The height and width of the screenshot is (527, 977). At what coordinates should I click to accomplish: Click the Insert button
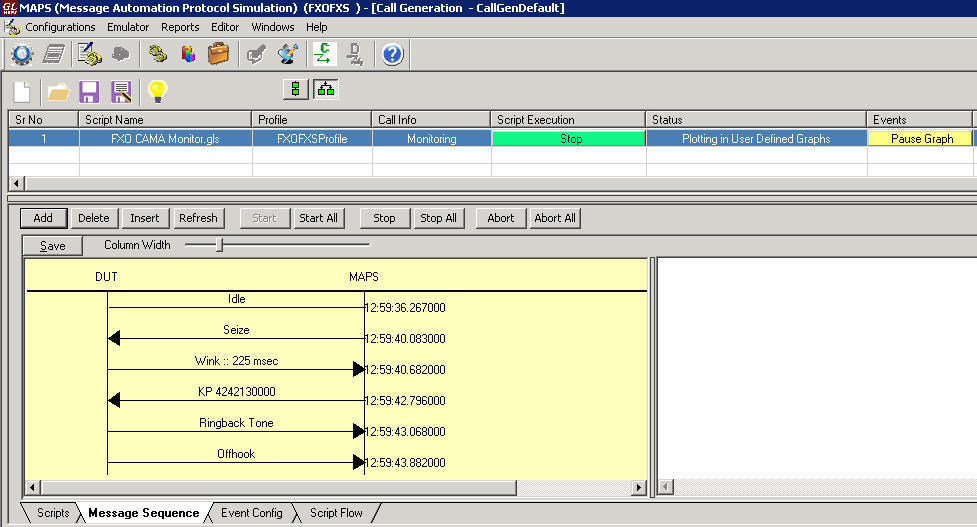pos(145,218)
